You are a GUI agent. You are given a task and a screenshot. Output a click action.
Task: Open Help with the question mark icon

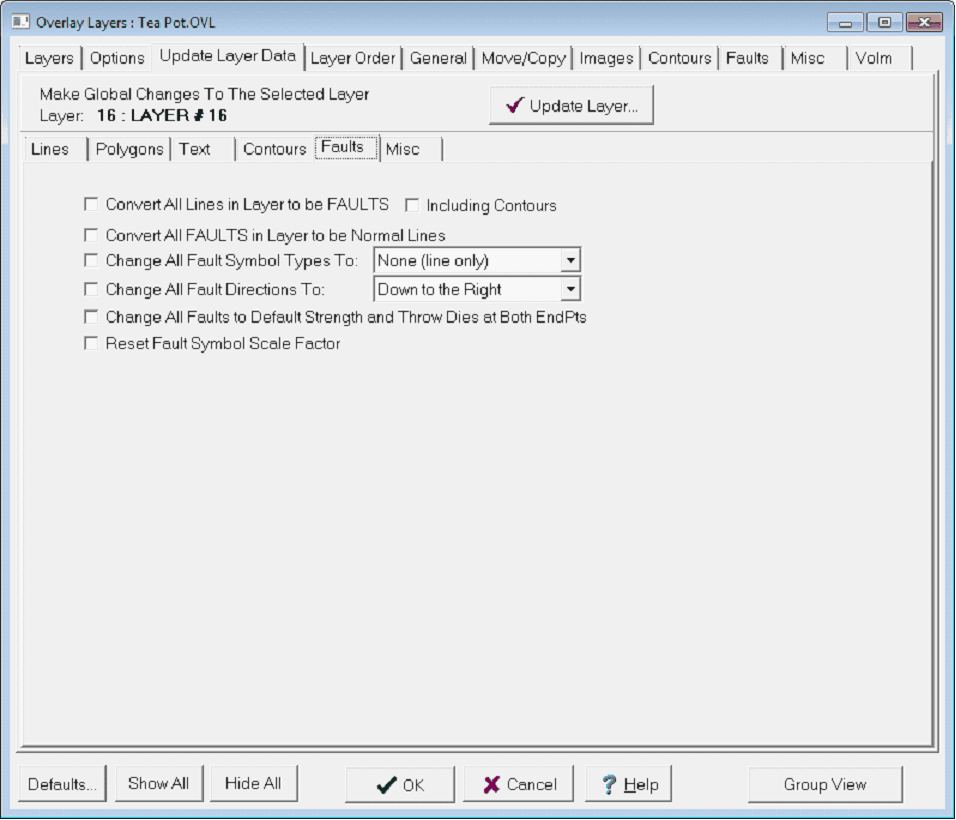coord(628,785)
